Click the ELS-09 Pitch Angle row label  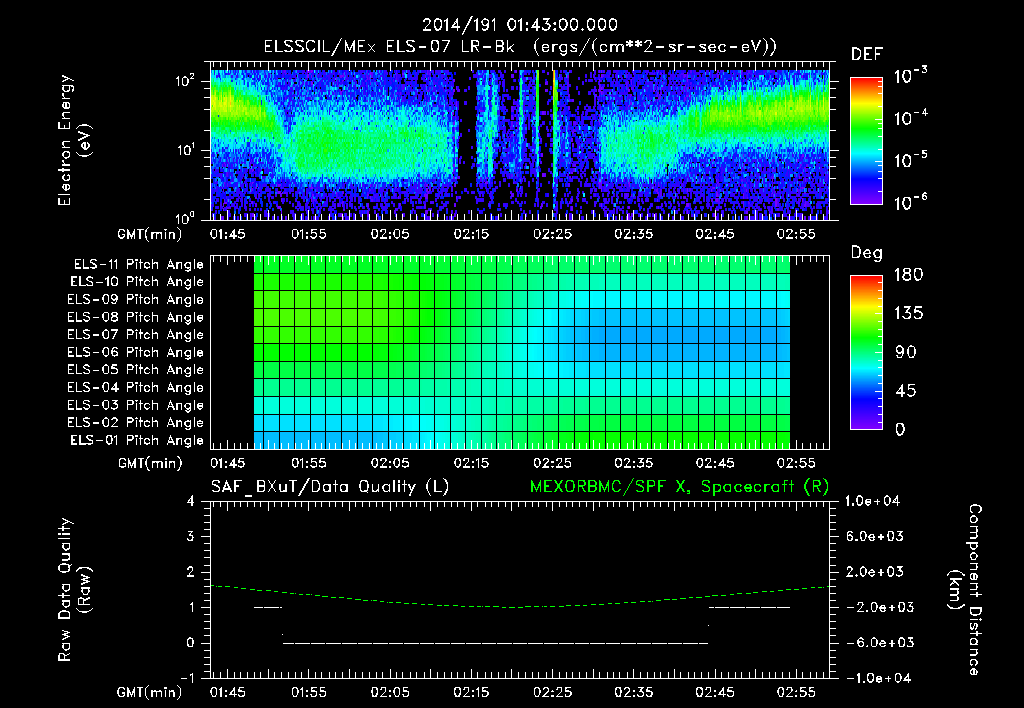[136, 300]
